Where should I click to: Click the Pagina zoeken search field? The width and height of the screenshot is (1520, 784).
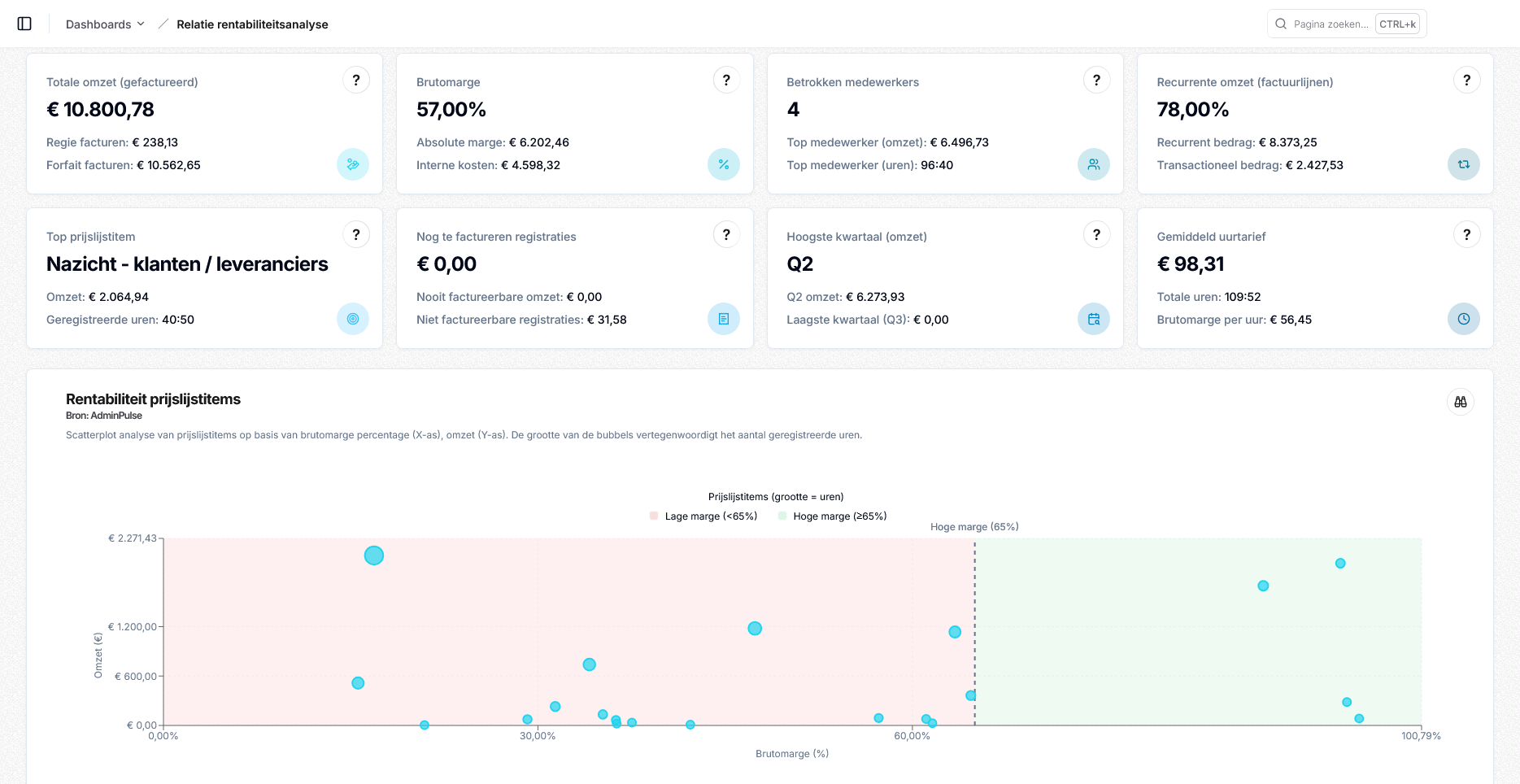(1330, 24)
